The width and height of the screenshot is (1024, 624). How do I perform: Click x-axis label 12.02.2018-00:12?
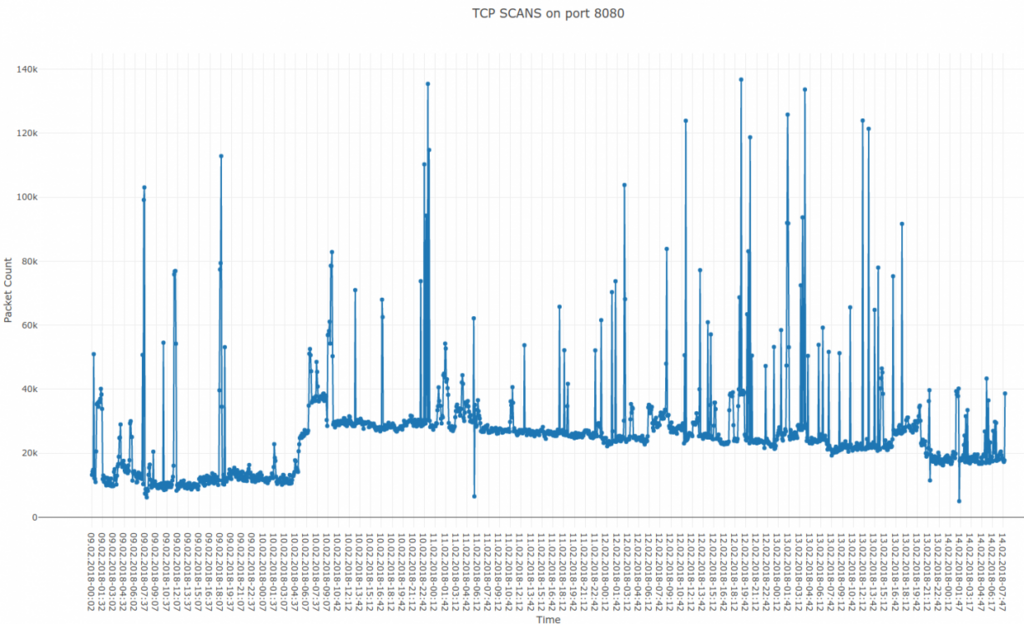click(606, 572)
